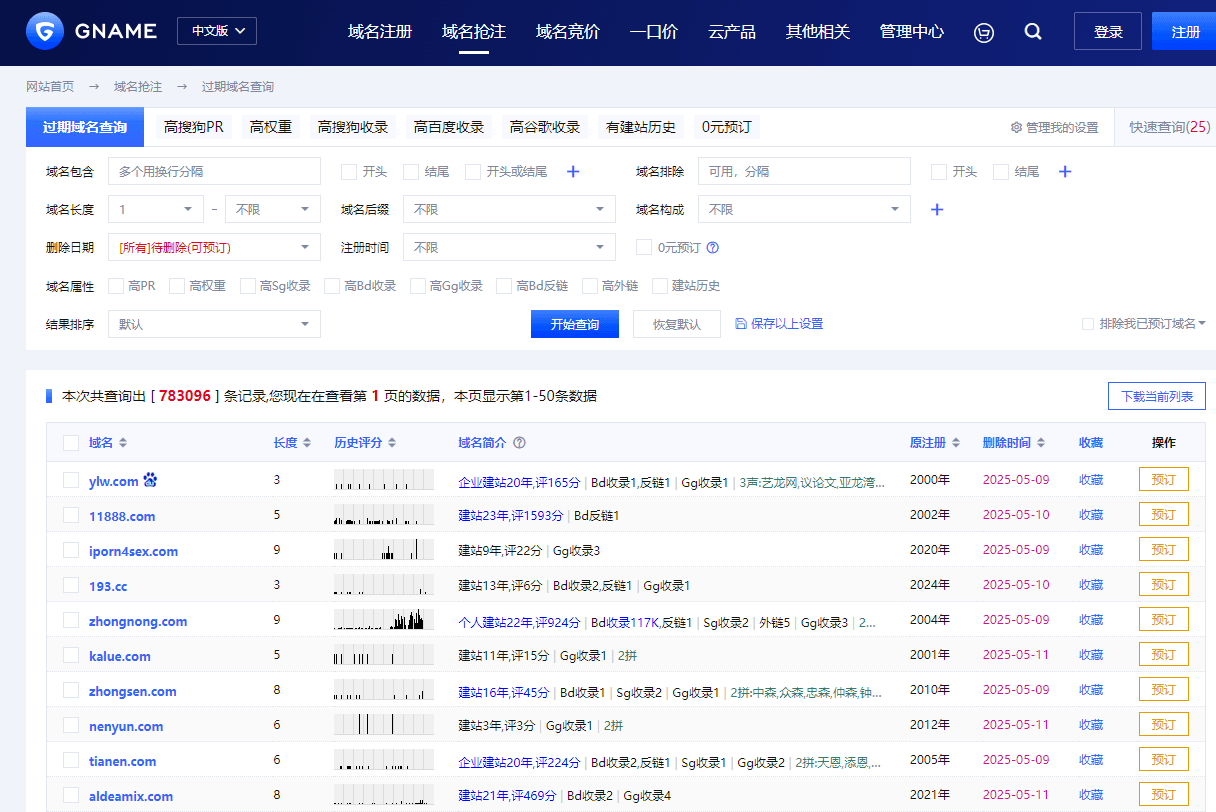Open the 中文版 language selector

point(217,31)
